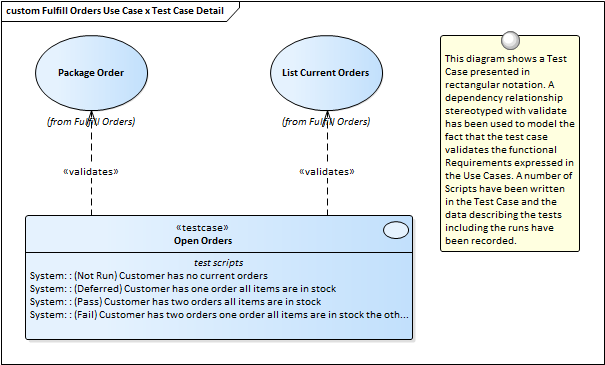
Task: Click the yellow note text body
Action: pos(509,150)
